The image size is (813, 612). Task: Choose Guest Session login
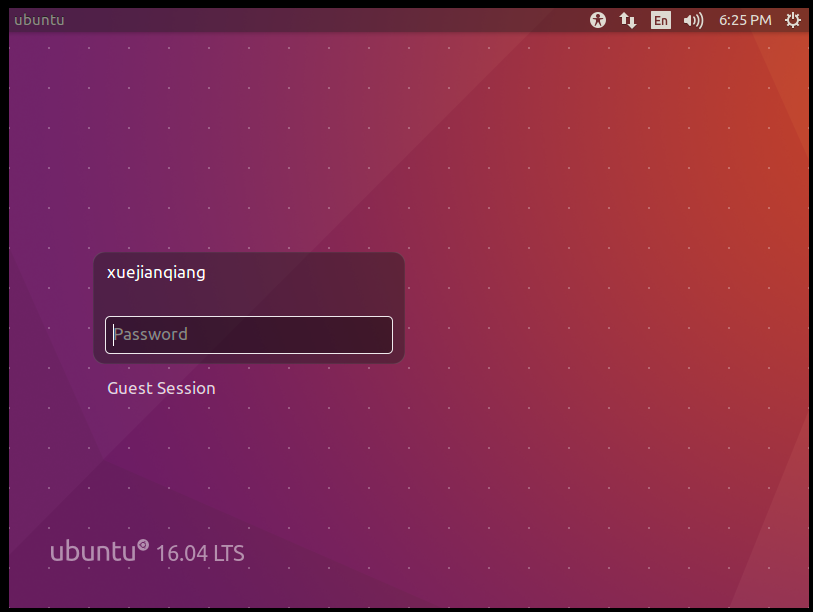click(x=161, y=388)
